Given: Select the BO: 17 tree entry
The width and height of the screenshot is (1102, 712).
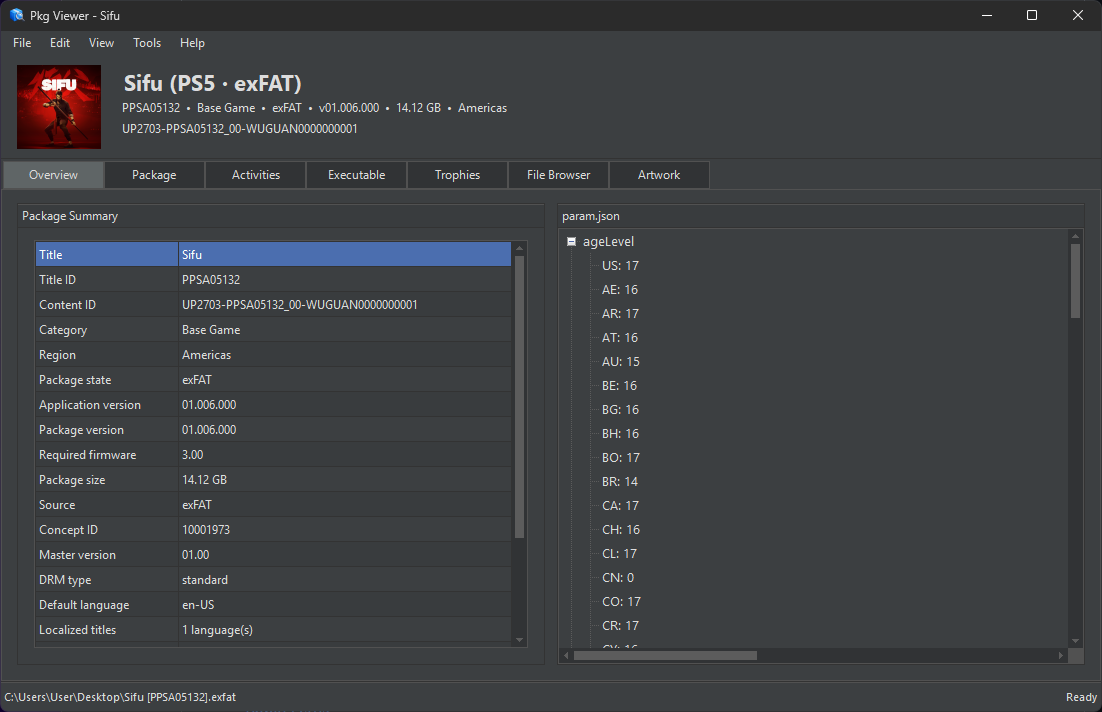Looking at the screenshot, I should pyautogui.click(x=621, y=458).
